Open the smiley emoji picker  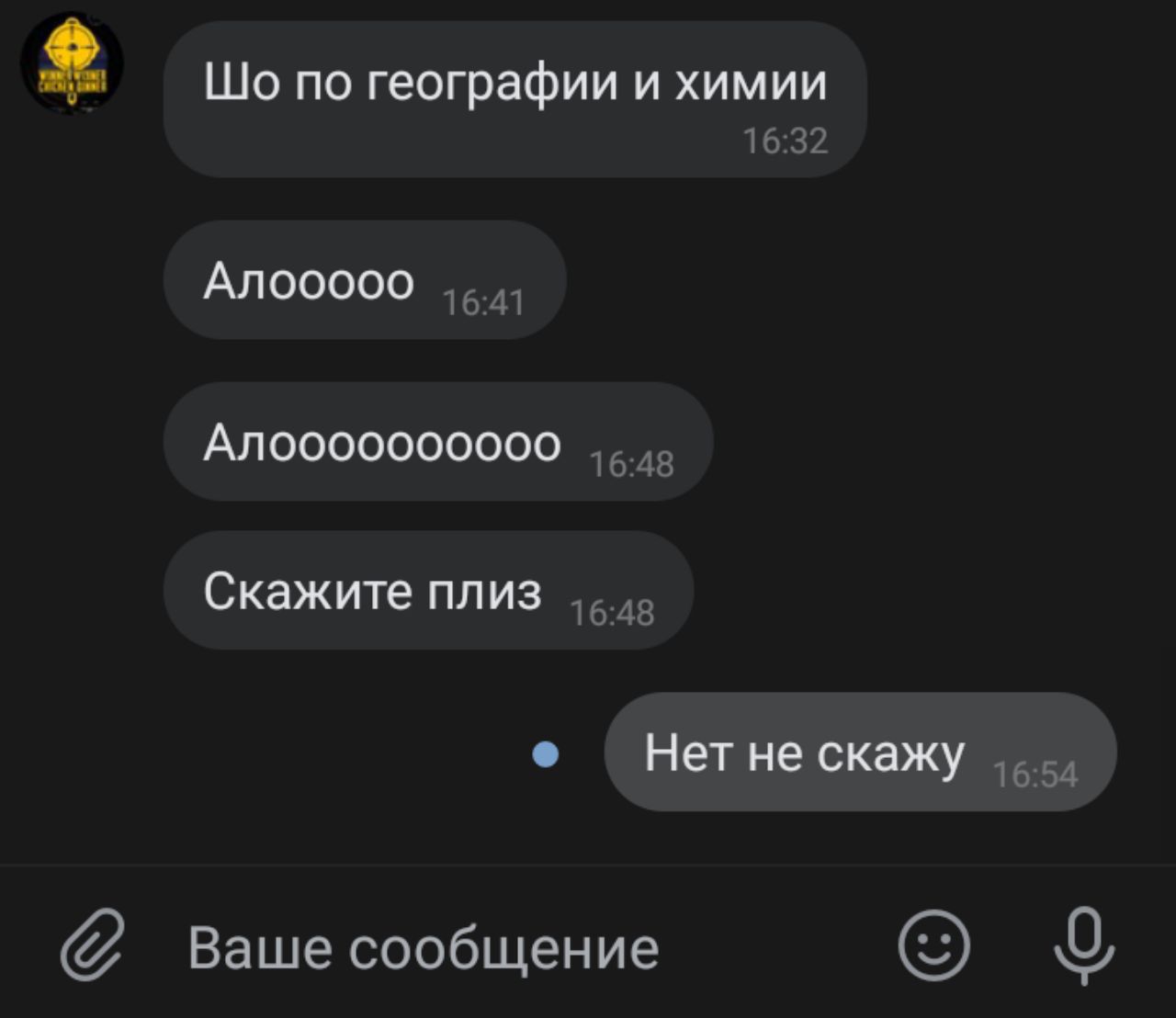coord(933,945)
